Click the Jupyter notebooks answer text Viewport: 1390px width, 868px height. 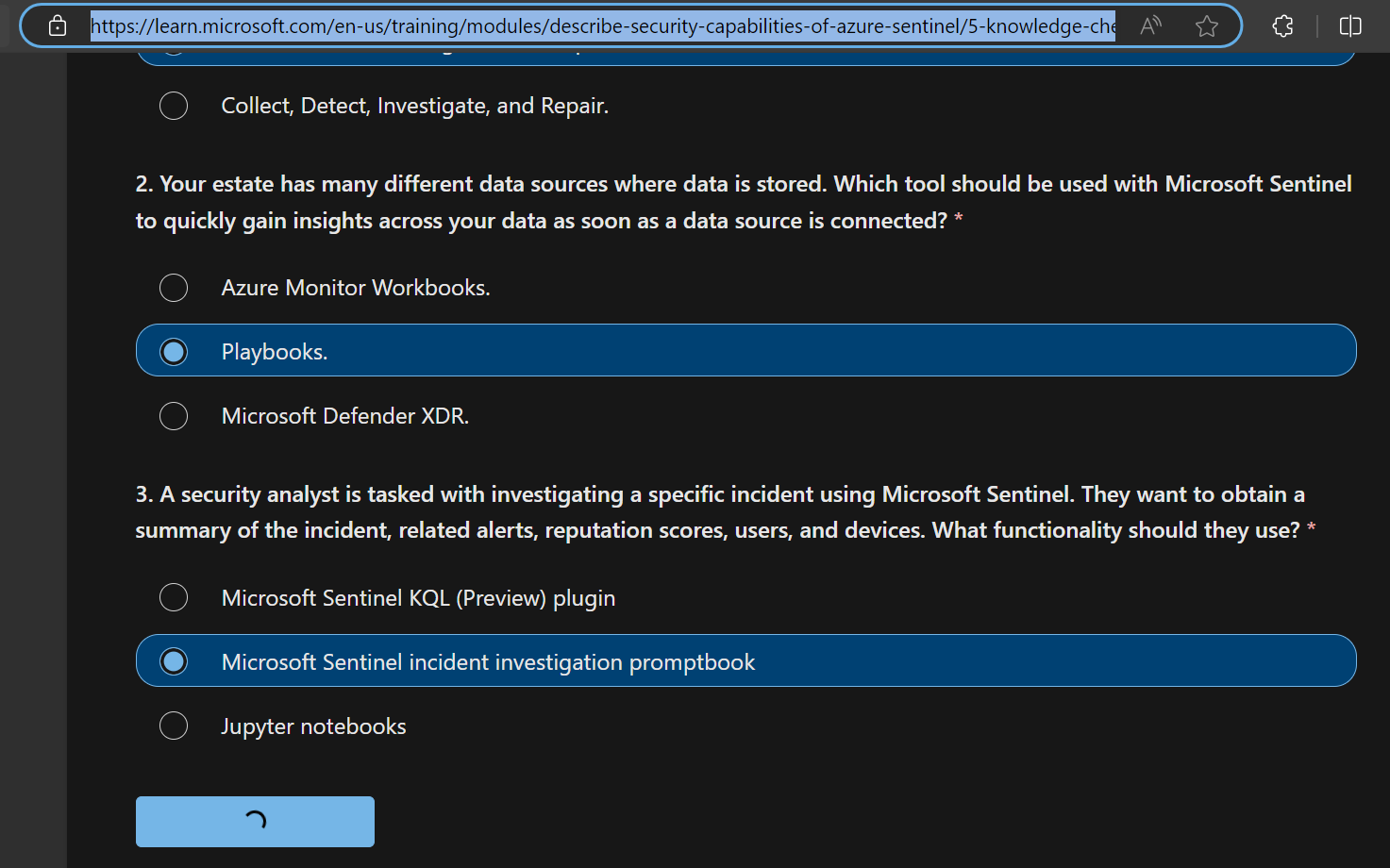(x=313, y=725)
